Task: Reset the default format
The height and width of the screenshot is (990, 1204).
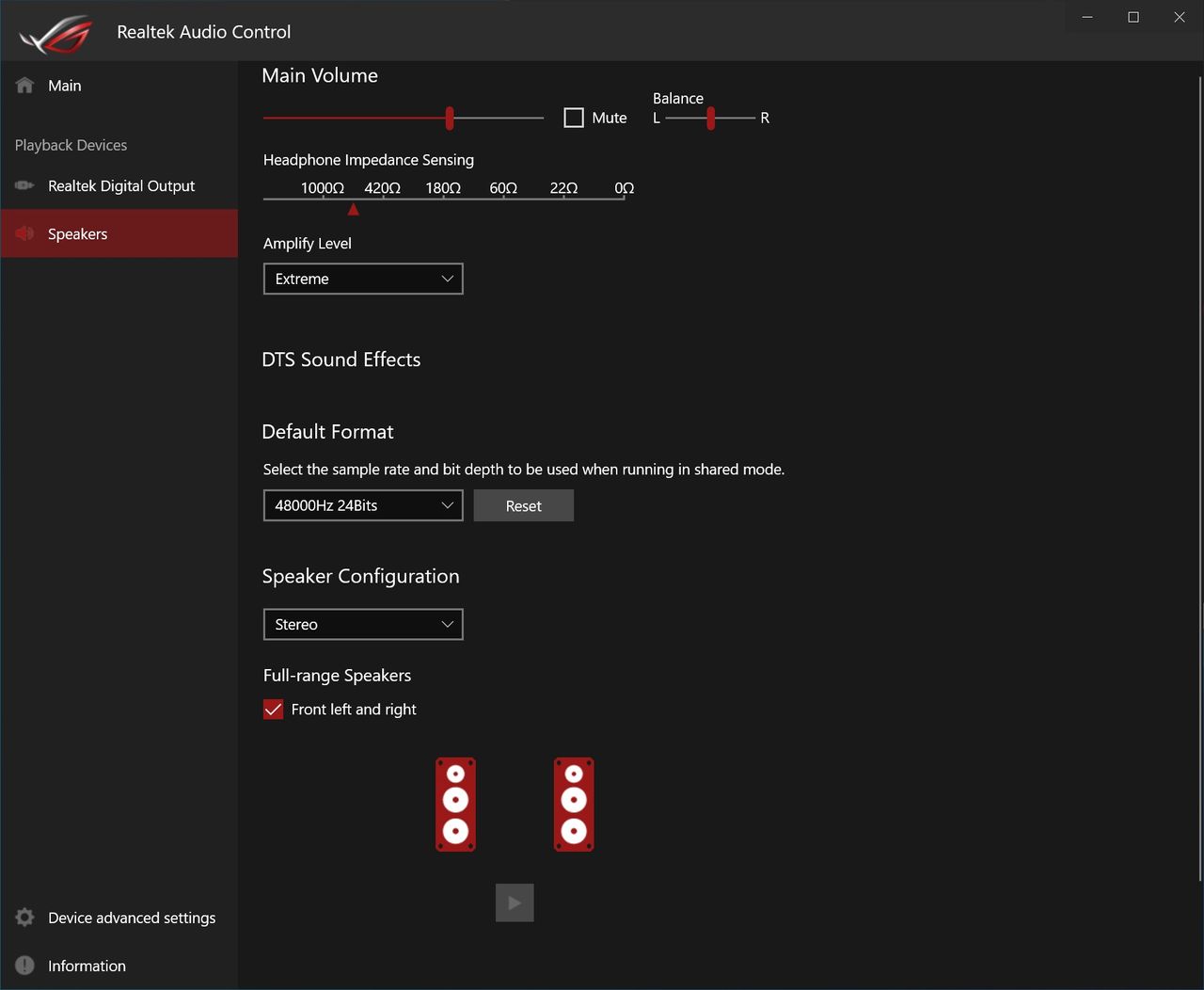Action: point(524,505)
